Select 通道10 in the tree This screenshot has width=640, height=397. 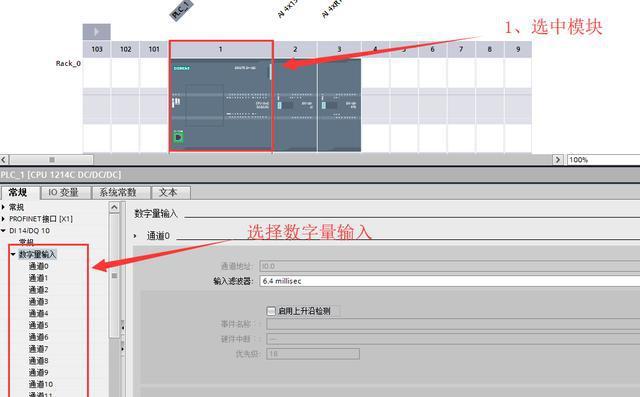click(41, 385)
